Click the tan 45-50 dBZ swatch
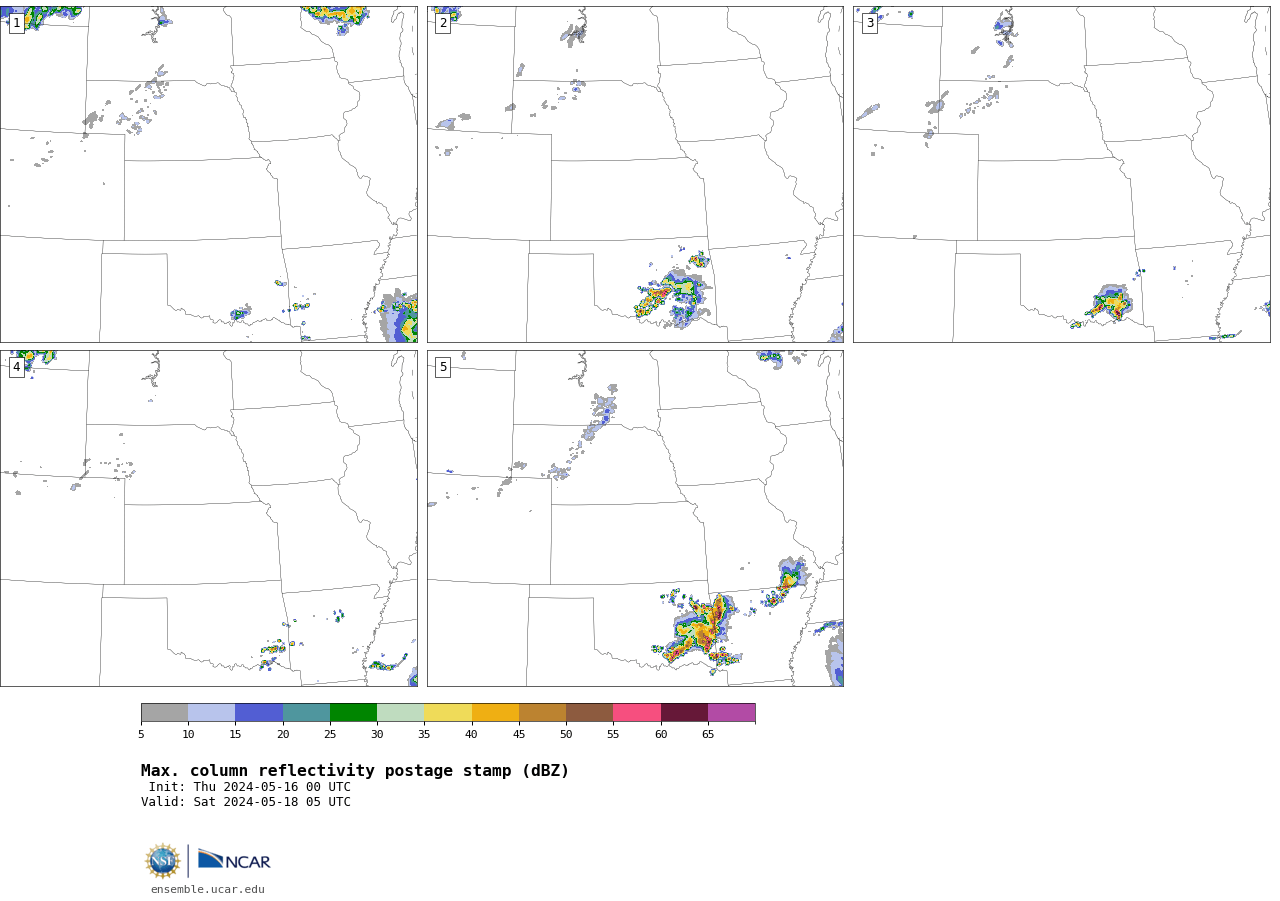The image size is (1280, 901). 542,713
